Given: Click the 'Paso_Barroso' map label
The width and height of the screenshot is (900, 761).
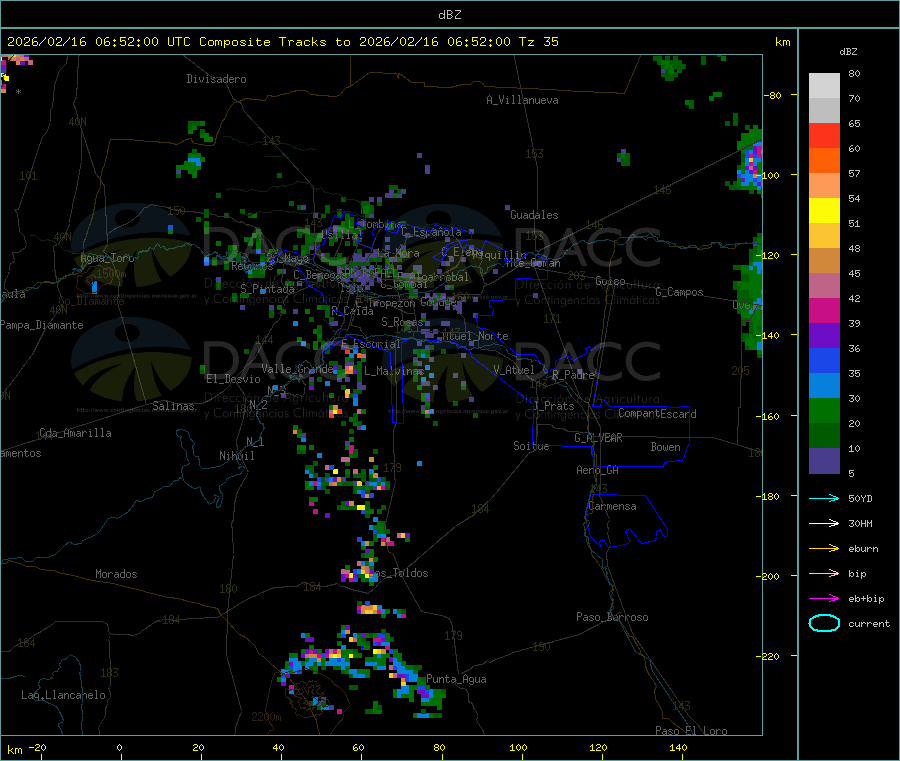Looking at the screenshot, I should tap(612, 617).
